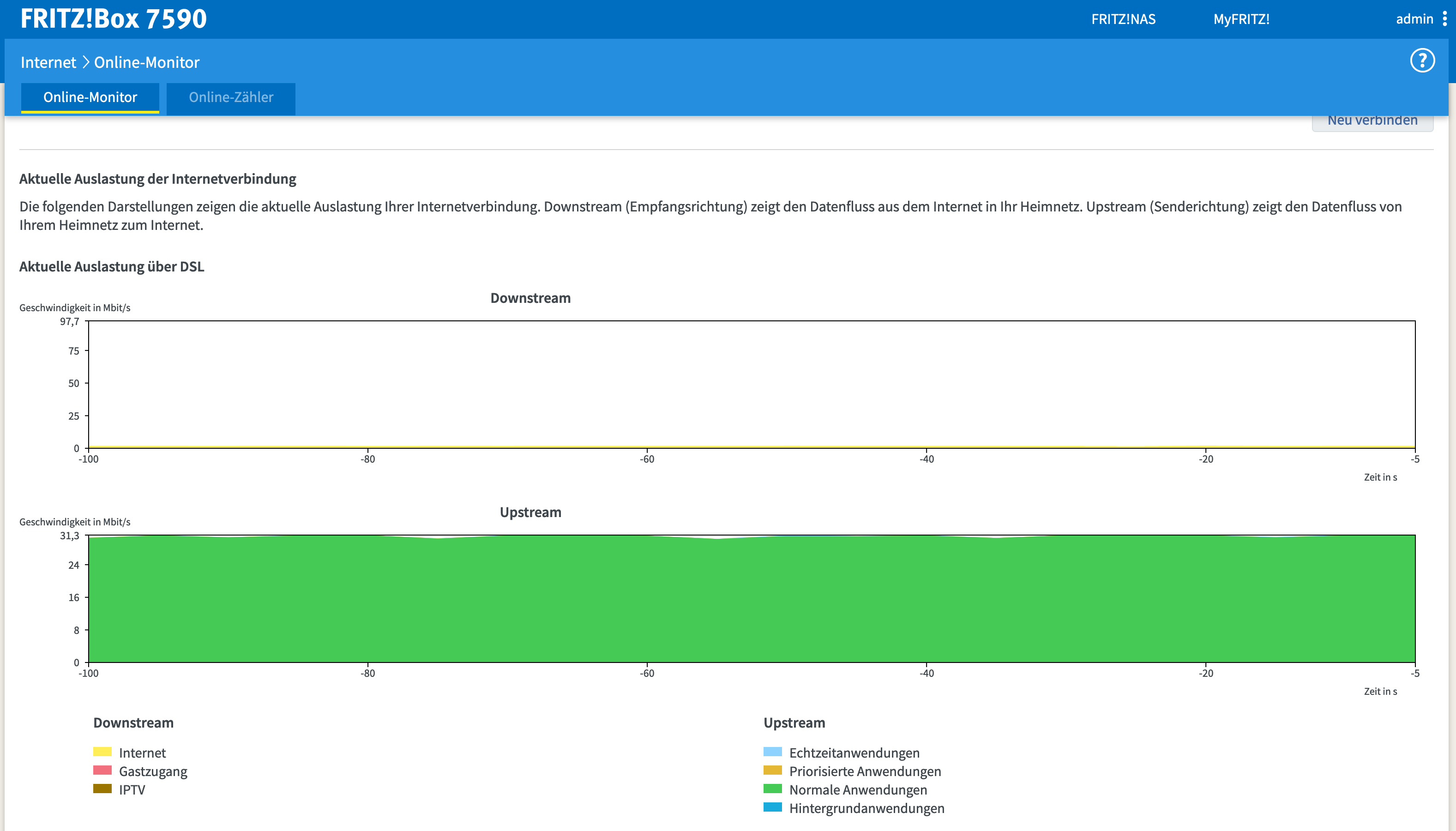Click the light blue Echtzeitanwendungen swatch
Image resolution: width=1456 pixels, height=831 pixels.
tap(772, 752)
